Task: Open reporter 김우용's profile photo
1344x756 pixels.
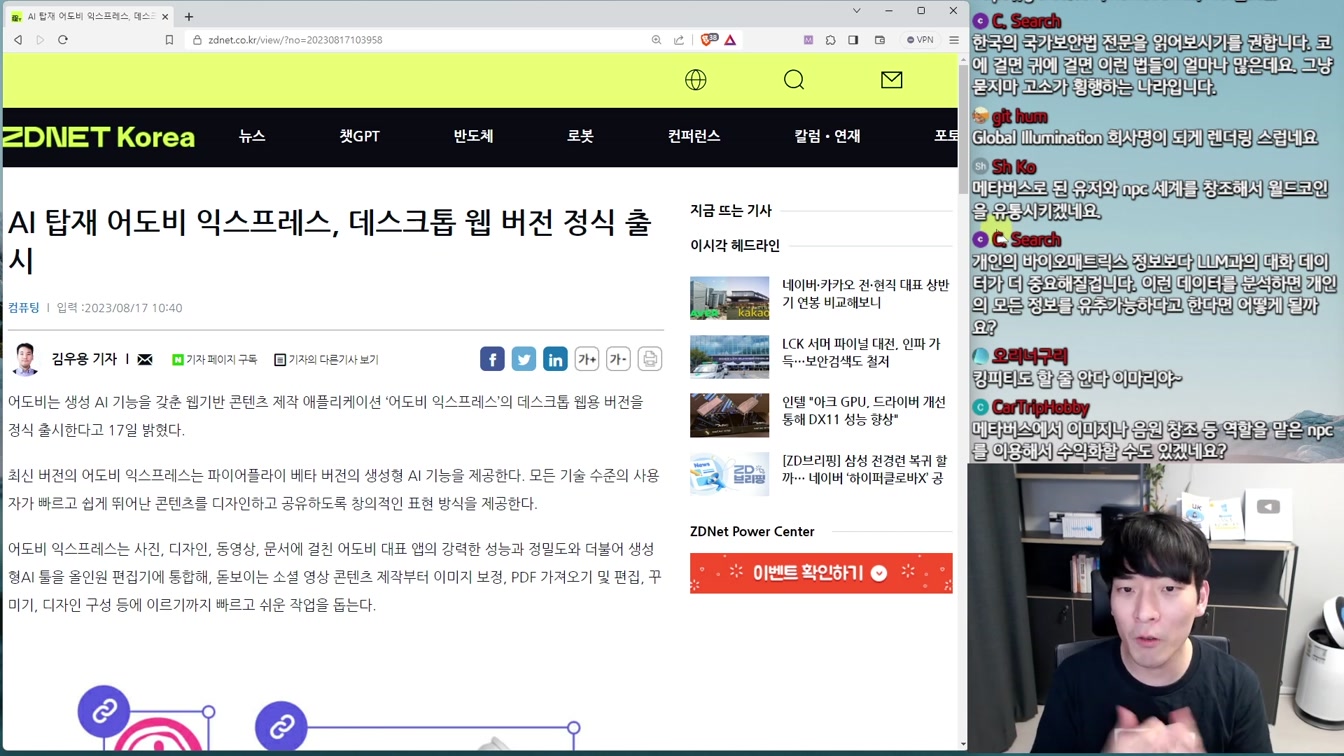Action: tap(25, 358)
